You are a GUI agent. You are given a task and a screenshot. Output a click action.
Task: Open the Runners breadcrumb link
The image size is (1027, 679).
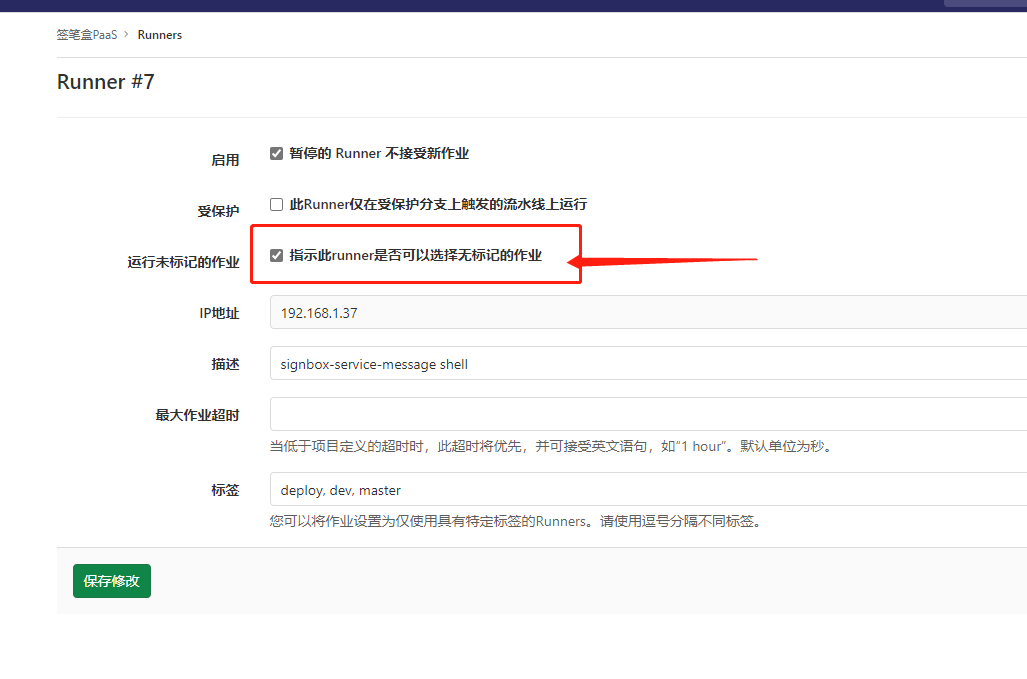coord(160,35)
